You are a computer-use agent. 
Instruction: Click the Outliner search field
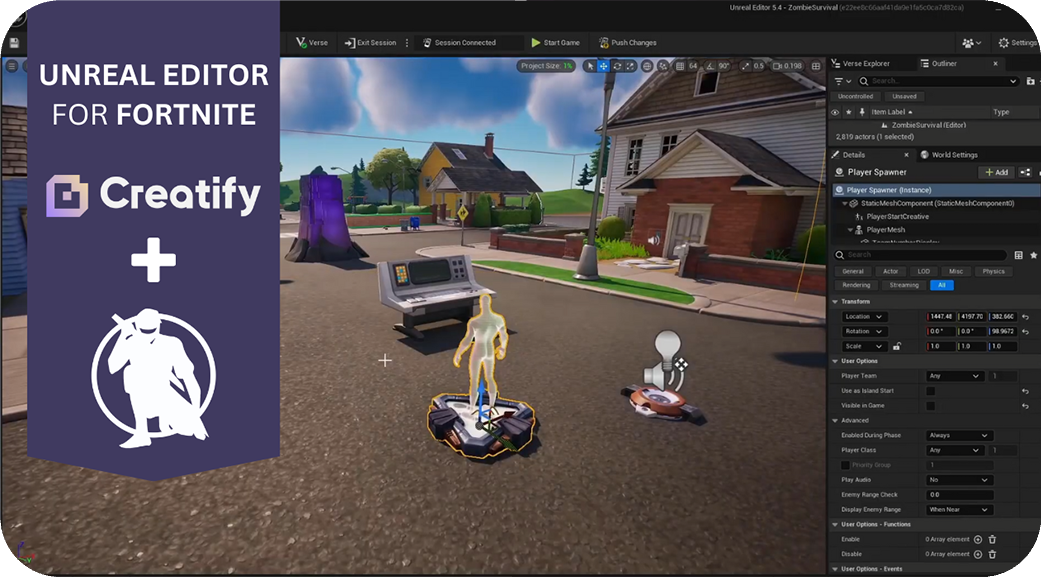938,81
